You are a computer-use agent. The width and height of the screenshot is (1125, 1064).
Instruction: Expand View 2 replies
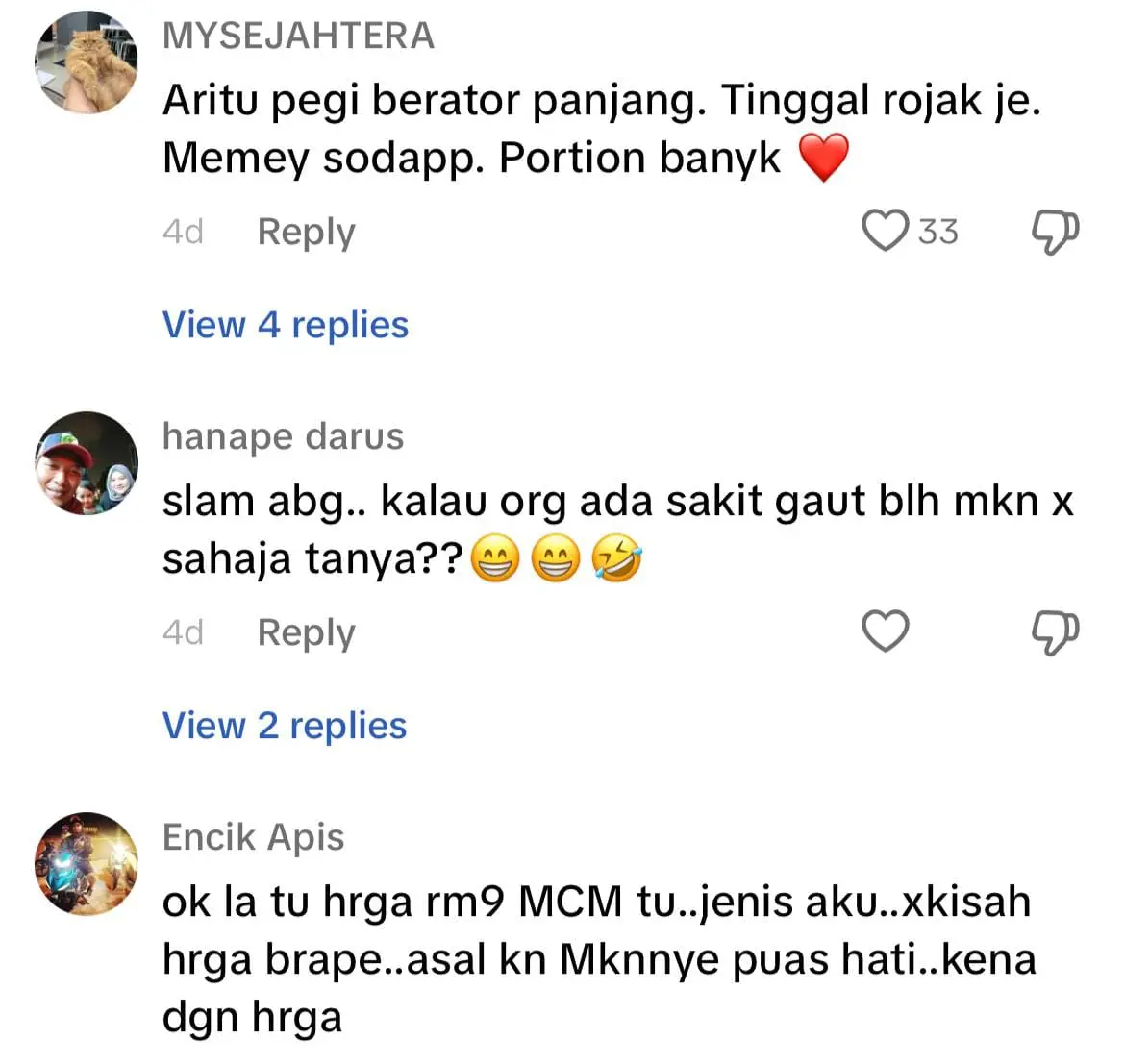(x=285, y=726)
